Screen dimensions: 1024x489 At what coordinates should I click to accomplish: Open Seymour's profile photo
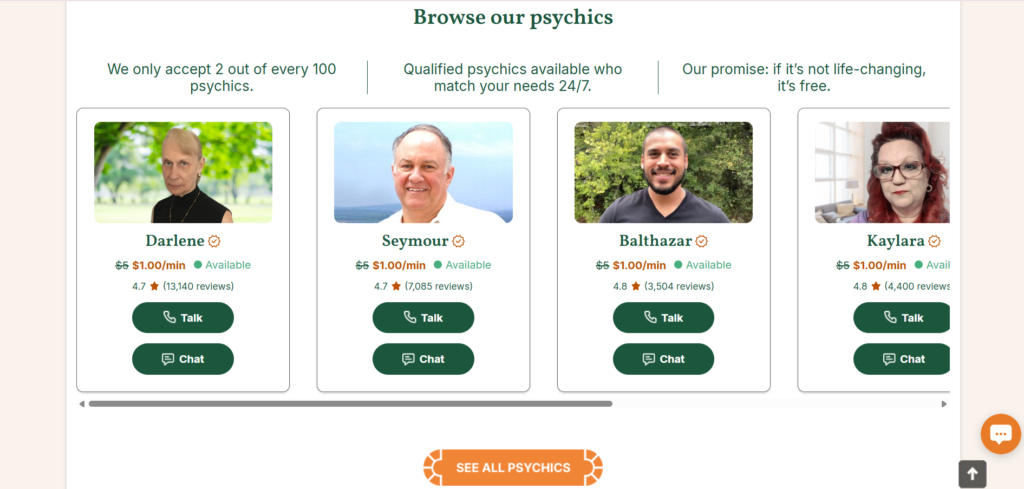coord(423,172)
